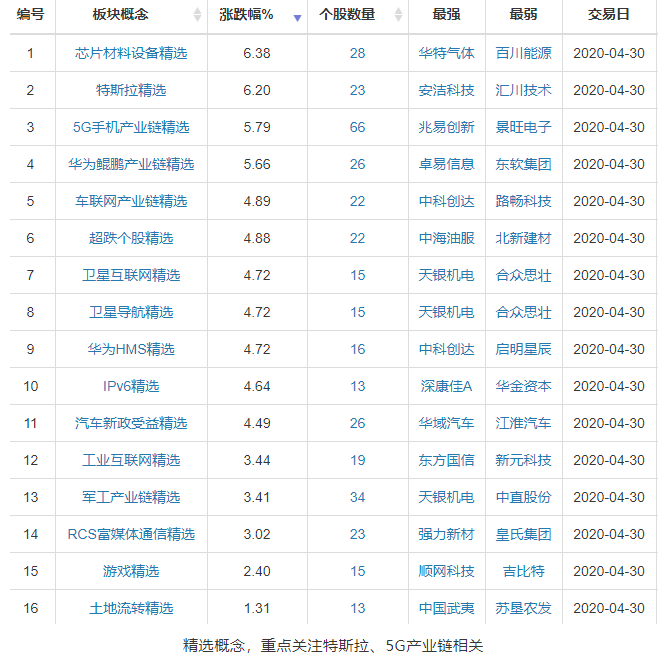The image size is (670, 661).
Task: Open 华为鲲鹏产业链精选 link
Action: (131, 164)
